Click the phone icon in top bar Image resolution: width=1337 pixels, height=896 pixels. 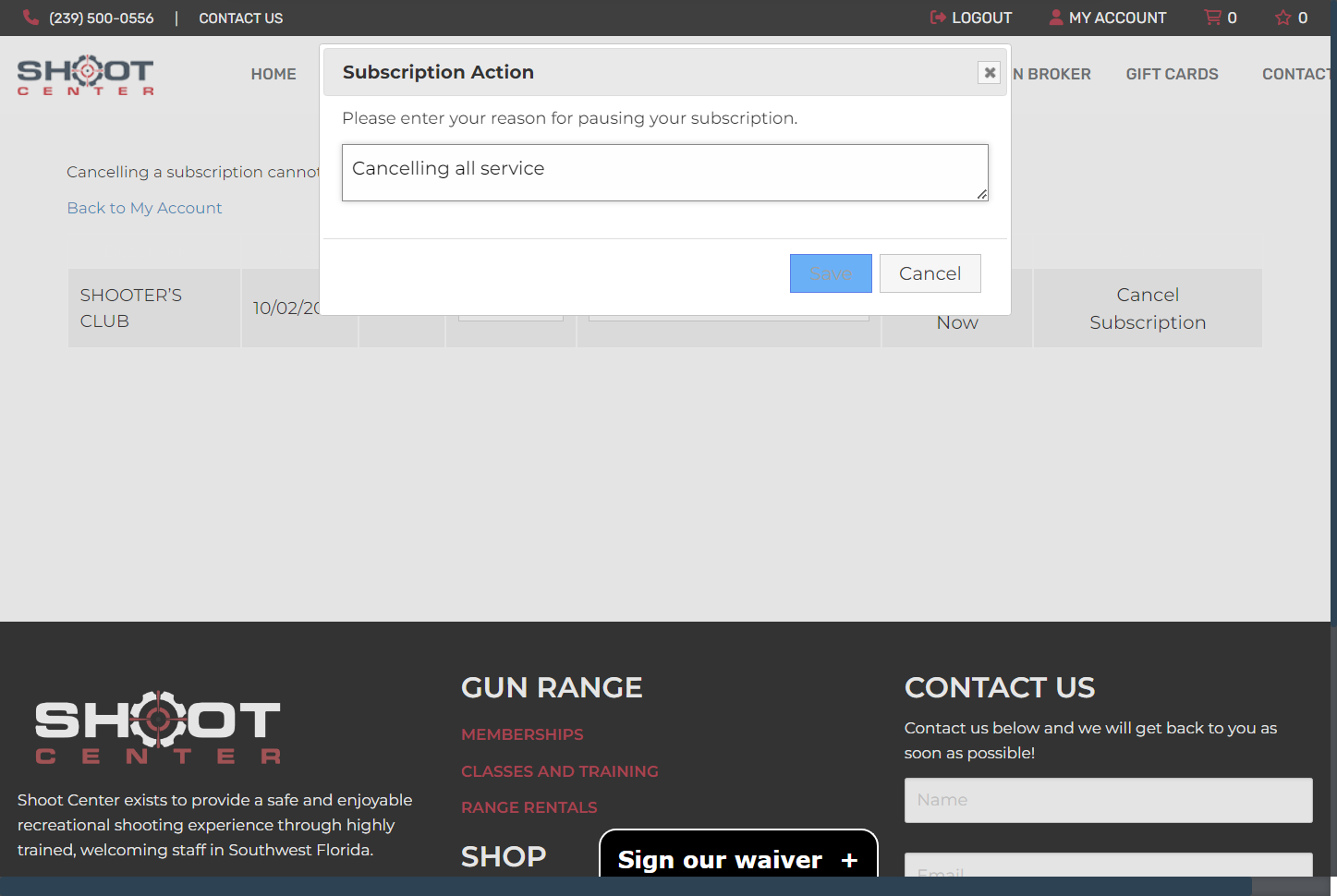coord(30,18)
